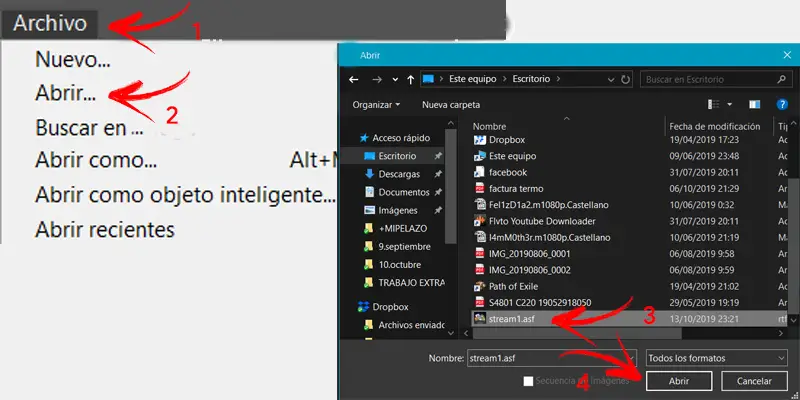Screen dimensions: 800x400
Task: Close the Abrir dialog
Action: (x=787, y=55)
